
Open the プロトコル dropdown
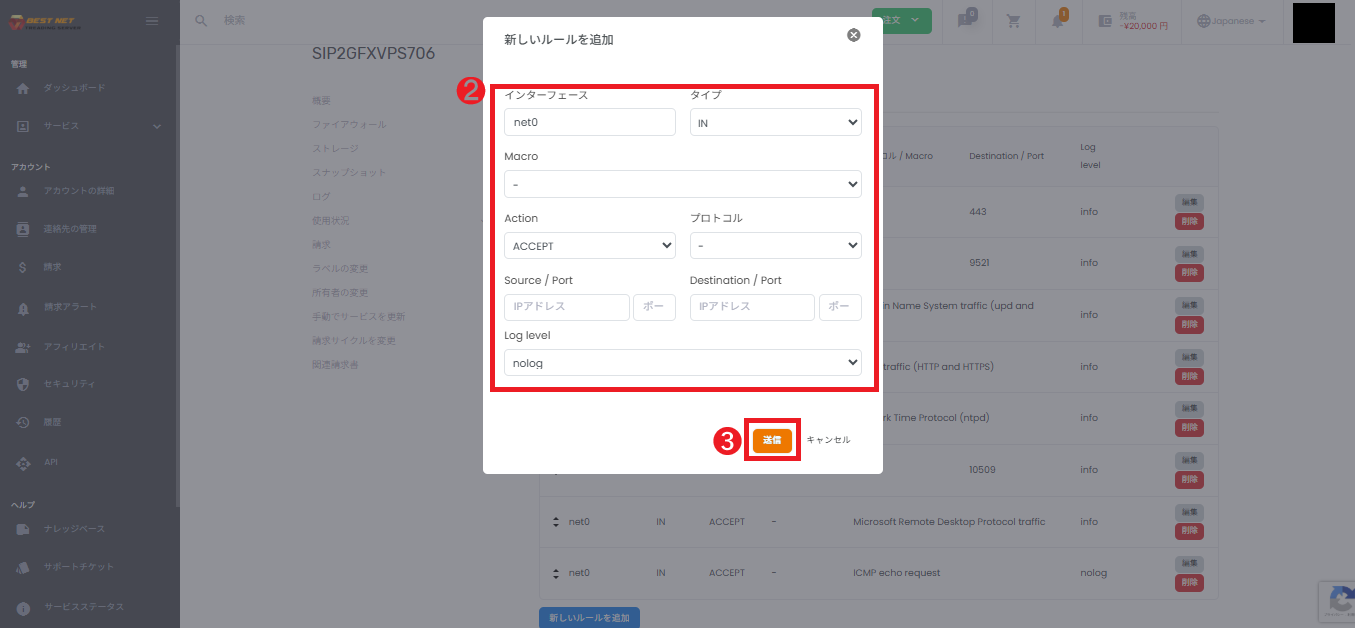(x=775, y=246)
